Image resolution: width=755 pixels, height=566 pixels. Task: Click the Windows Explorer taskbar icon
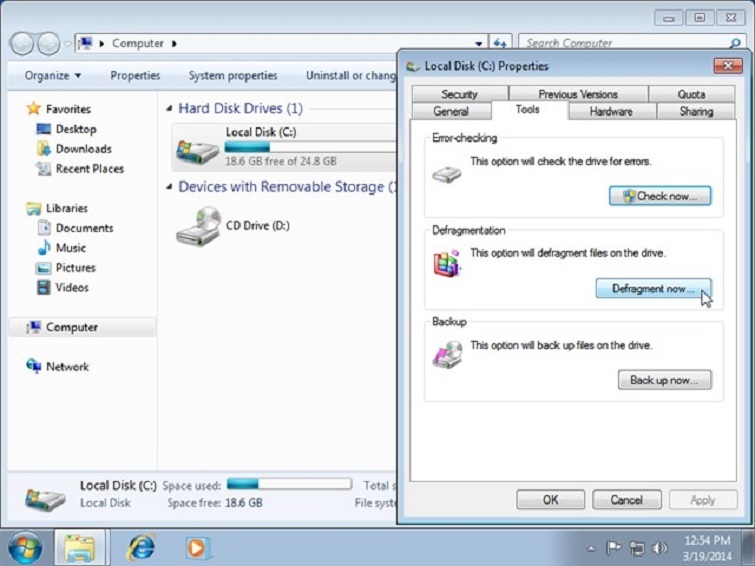(x=80, y=547)
